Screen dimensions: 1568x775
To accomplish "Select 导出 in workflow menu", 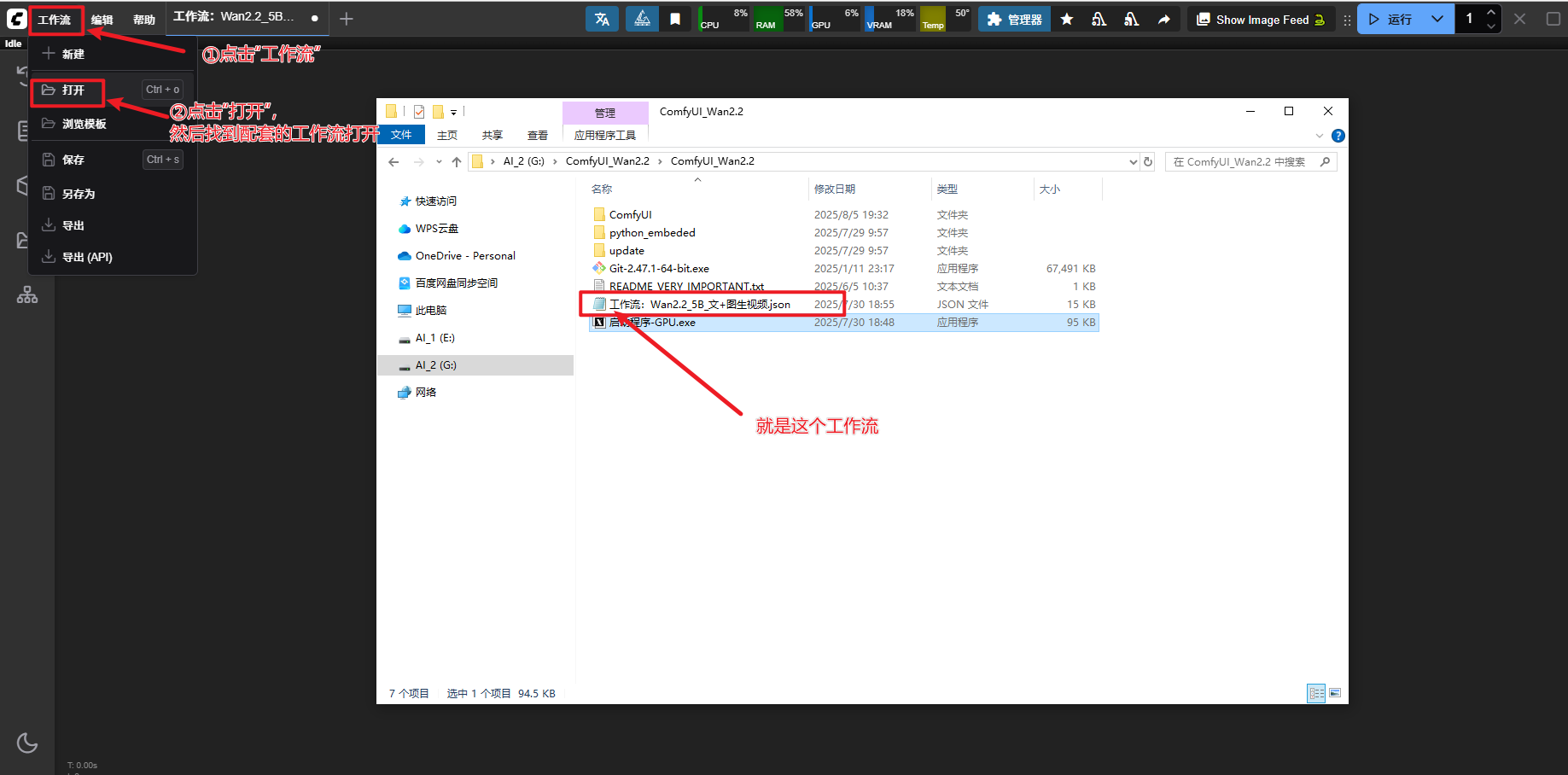I will coord(113,225).
